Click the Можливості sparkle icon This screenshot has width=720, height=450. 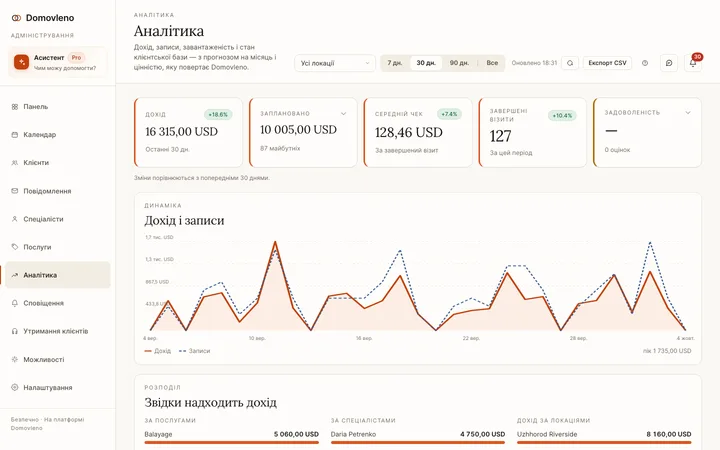[x=15, y=360]
